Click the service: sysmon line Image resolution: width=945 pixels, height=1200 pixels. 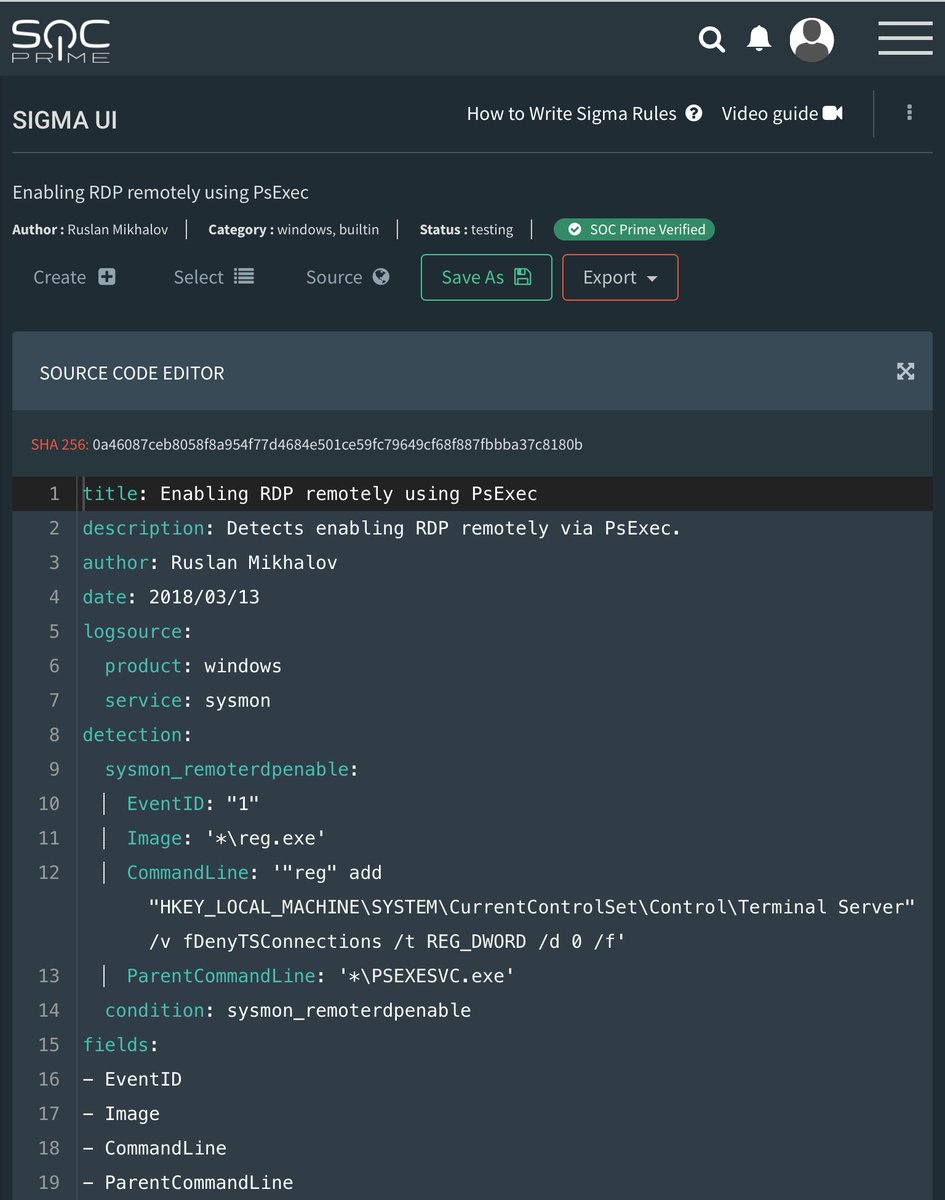188,701
